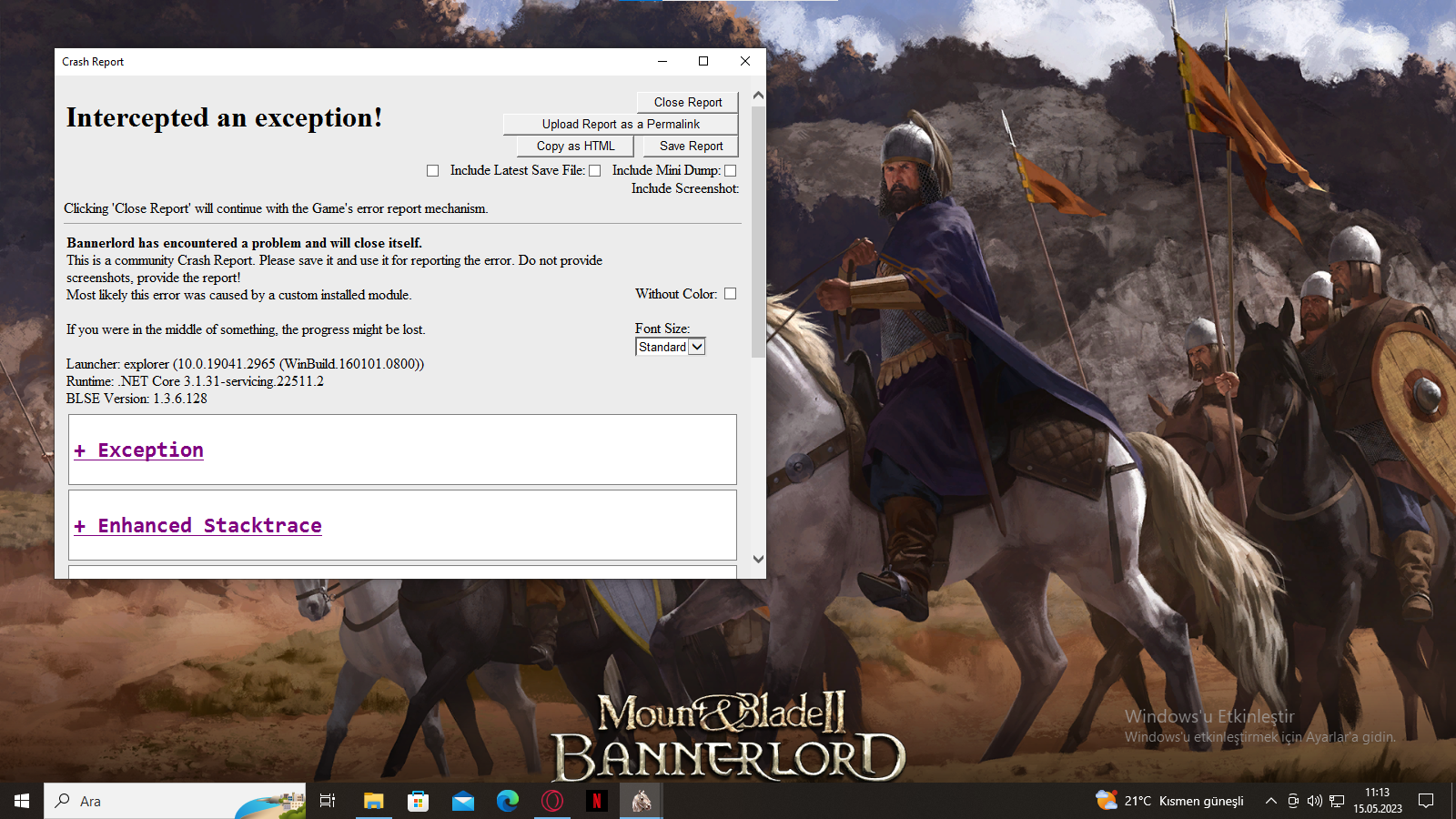Click the crash report vertical scrollbar thumb

(758, 231)
